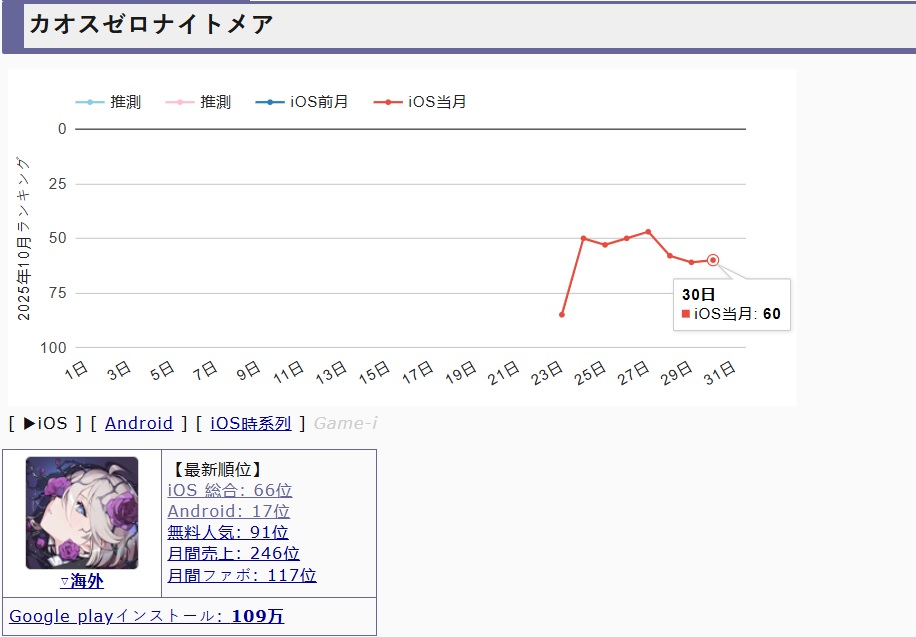
Task: Click the 100 y-axis label
Action: tap(53, 348)
